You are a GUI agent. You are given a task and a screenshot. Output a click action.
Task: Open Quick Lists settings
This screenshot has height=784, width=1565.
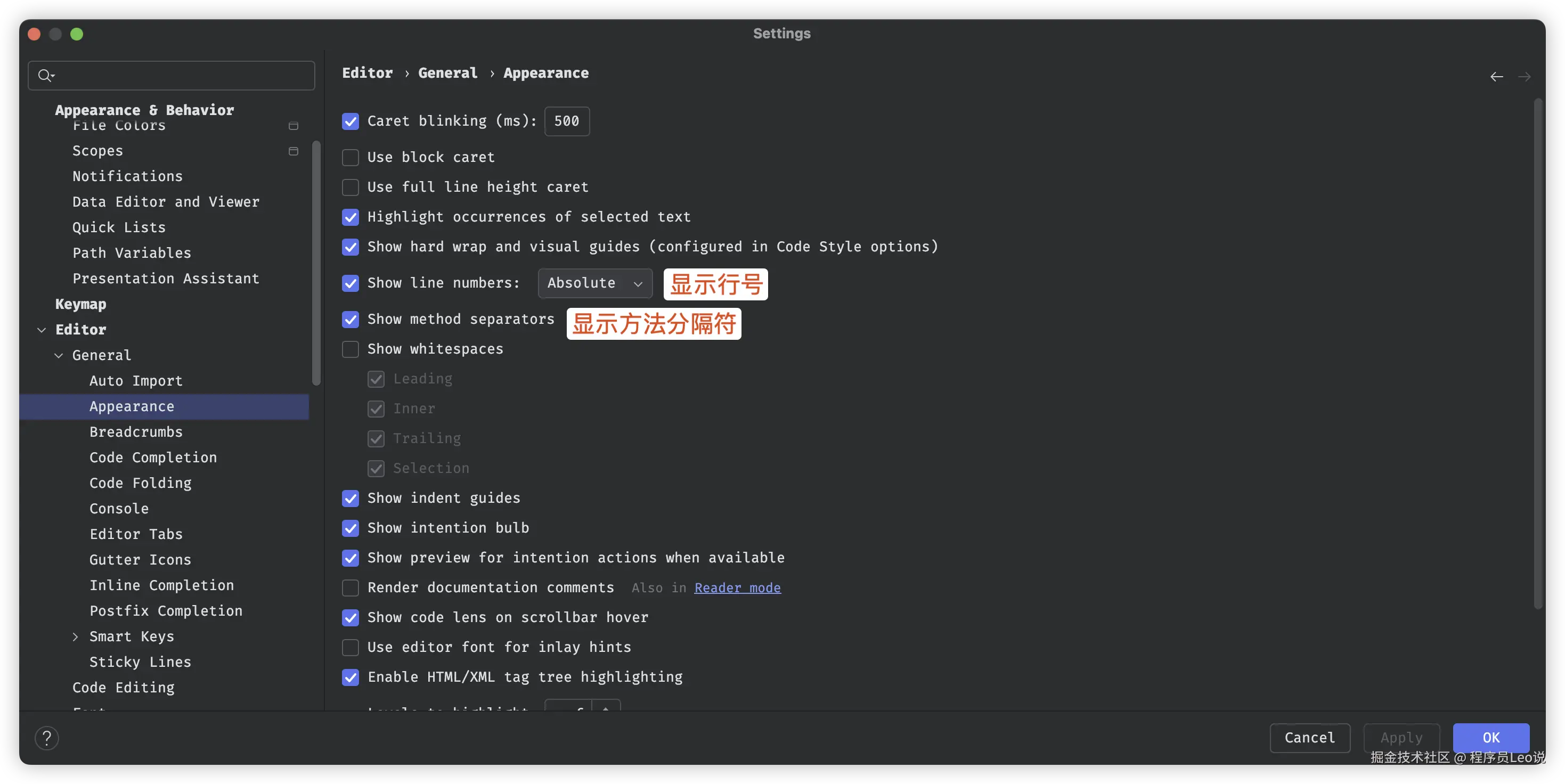[118, 227]
